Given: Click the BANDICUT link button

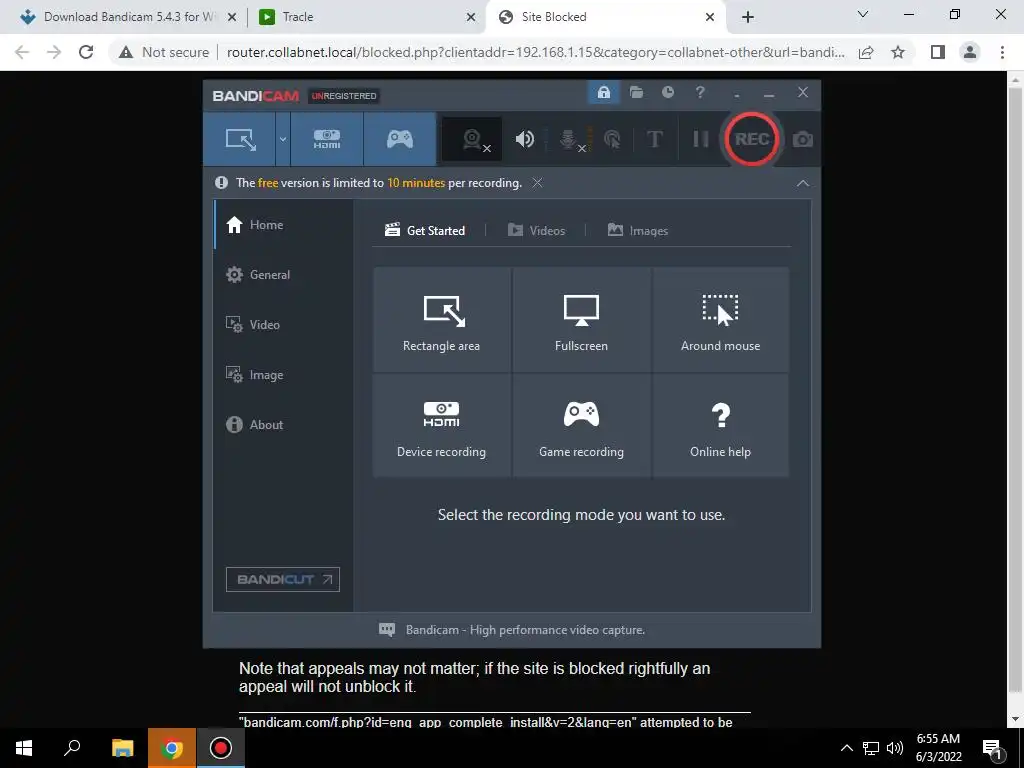Looking at the screenshot, I should pos(283,579).
